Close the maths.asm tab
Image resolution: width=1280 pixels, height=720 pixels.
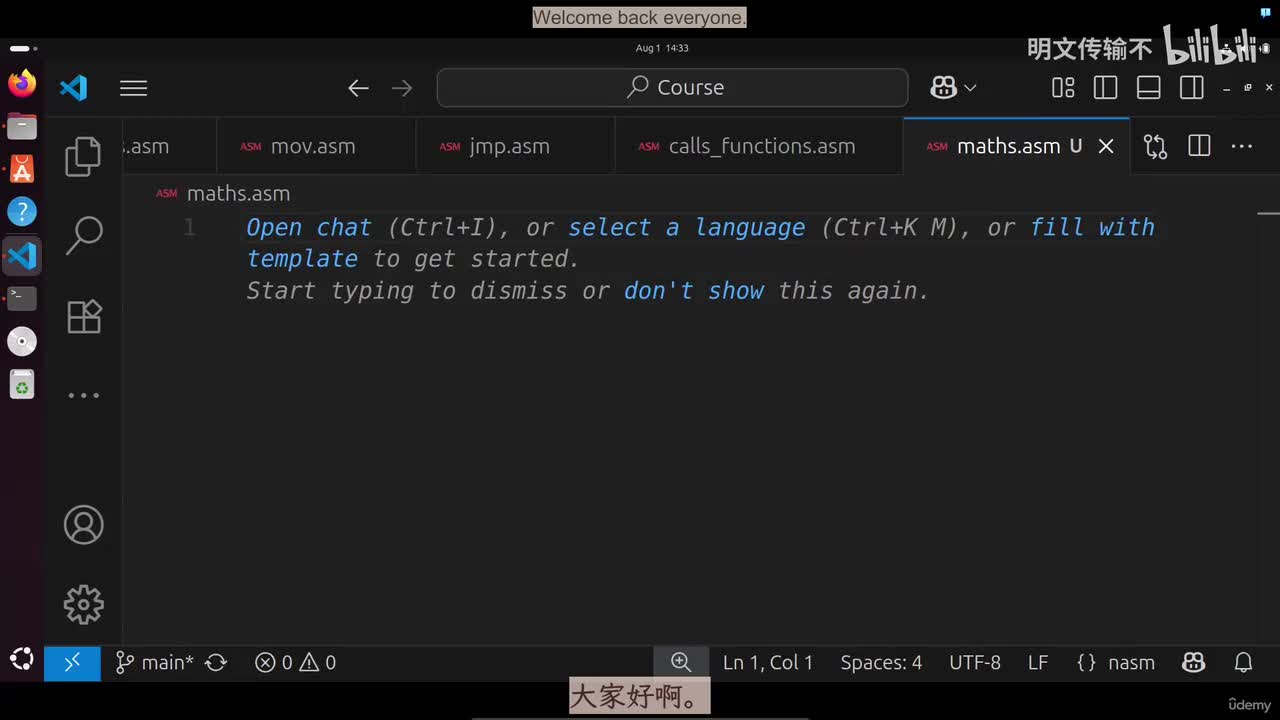click(x=1106, y=146)
